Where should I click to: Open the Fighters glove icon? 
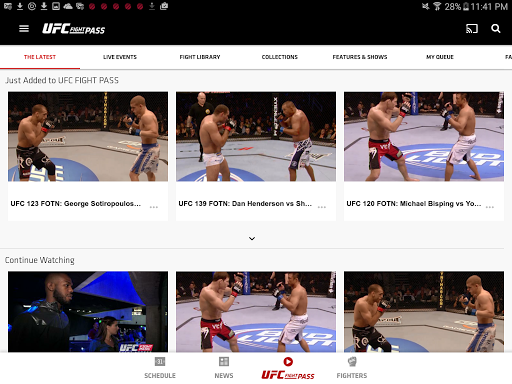pos(352,361)
